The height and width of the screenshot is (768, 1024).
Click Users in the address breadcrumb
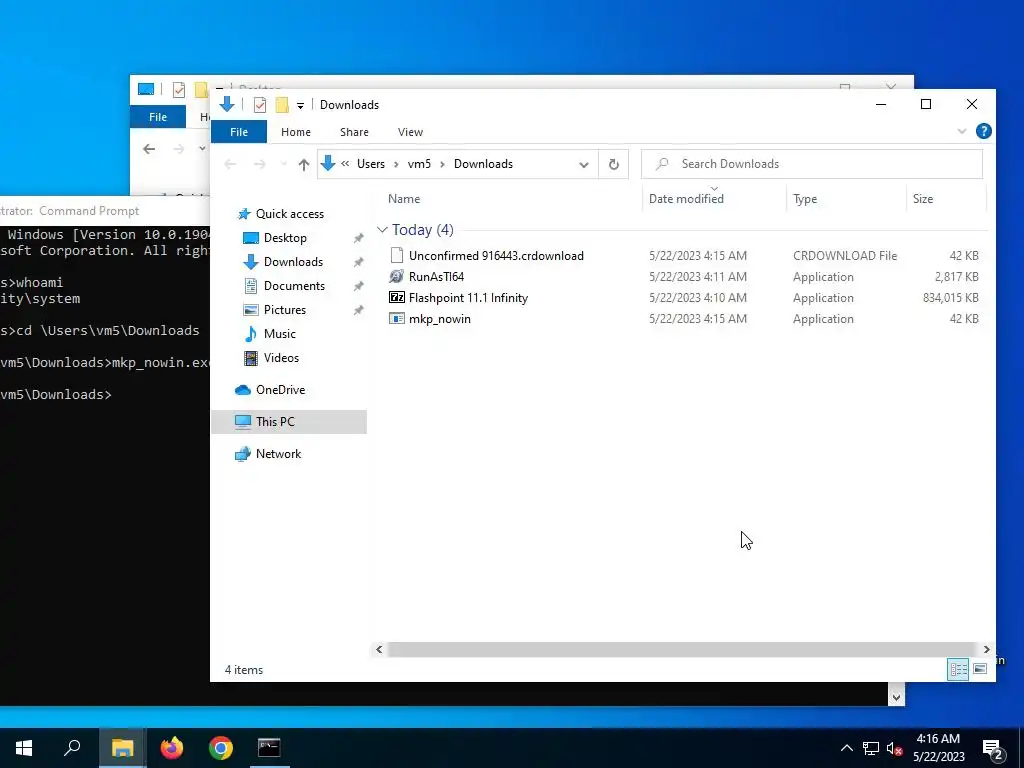370,164
